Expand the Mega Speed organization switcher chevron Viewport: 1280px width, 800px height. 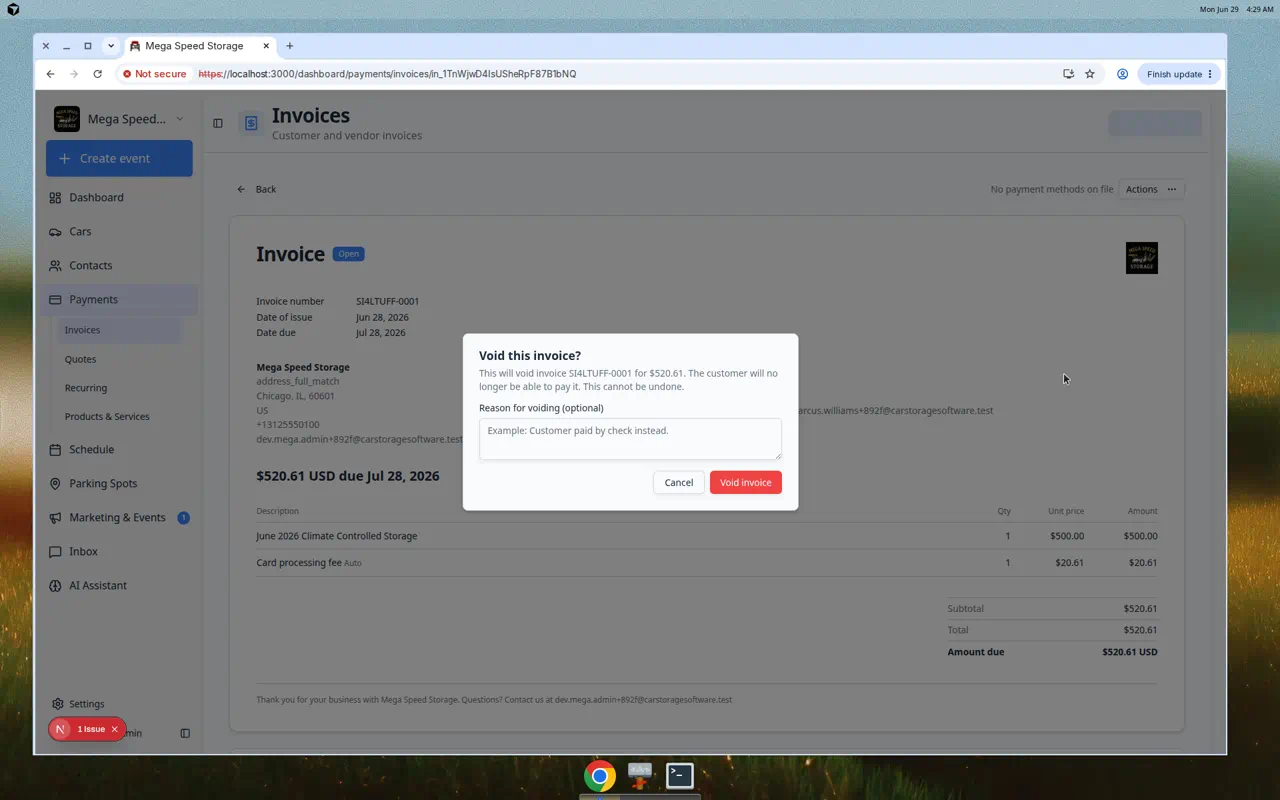coord(180,119)
